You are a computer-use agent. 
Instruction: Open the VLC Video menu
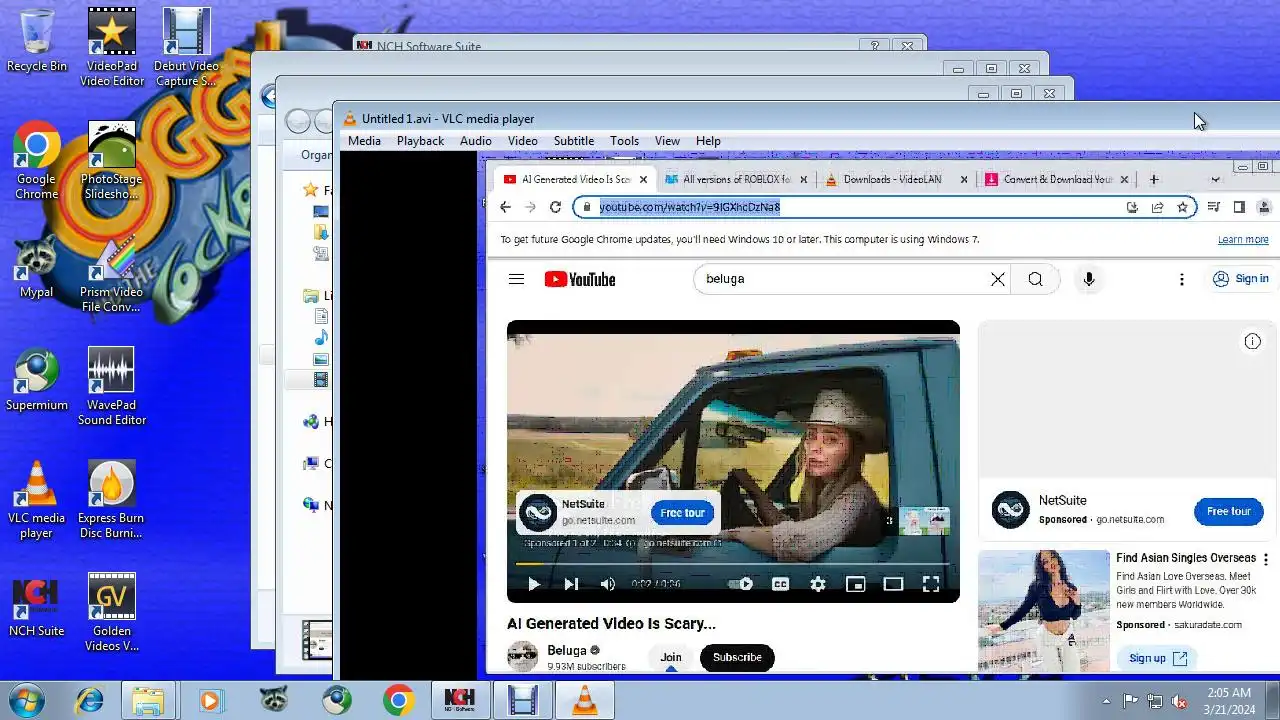pyautogui.click(x=522, y=141)
